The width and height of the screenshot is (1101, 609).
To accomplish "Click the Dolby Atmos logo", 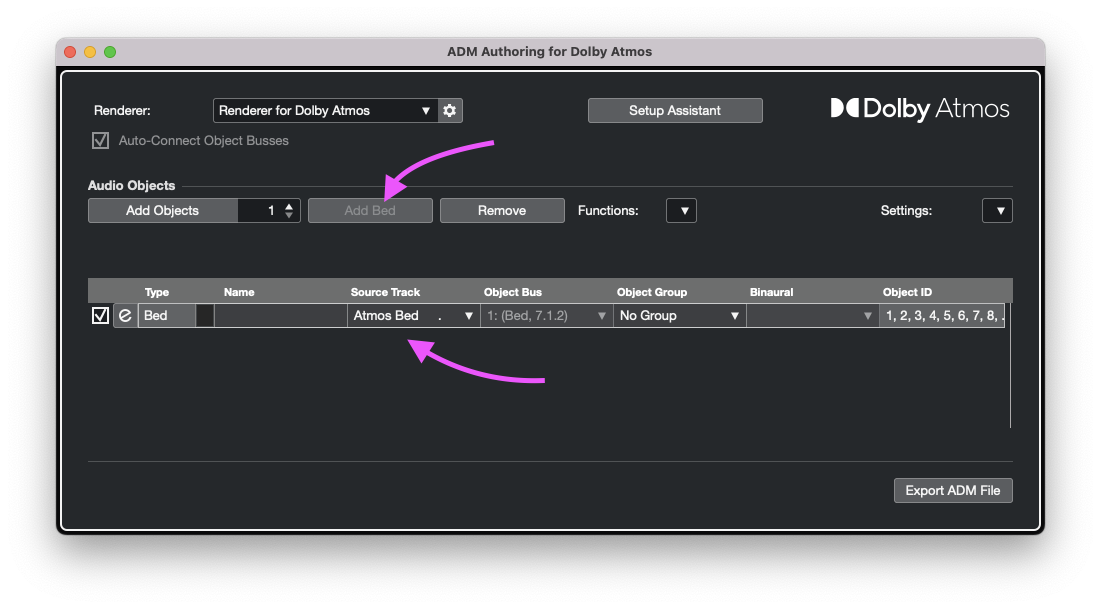I will pyautogui.click(x=920, y=109).
